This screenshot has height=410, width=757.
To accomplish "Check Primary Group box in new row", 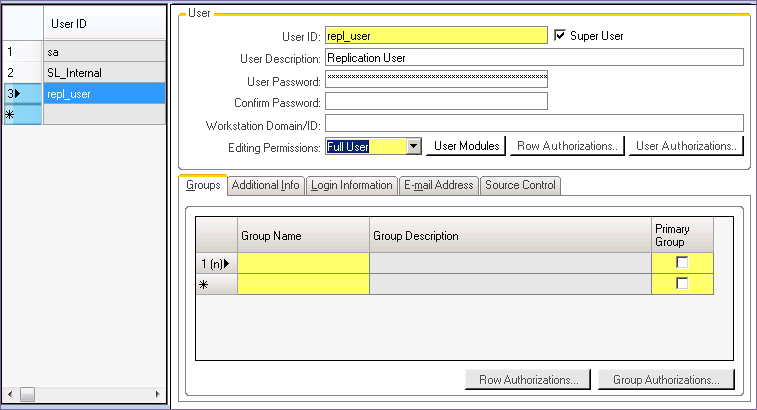I will pyautogui.click(x=682, y=284).
